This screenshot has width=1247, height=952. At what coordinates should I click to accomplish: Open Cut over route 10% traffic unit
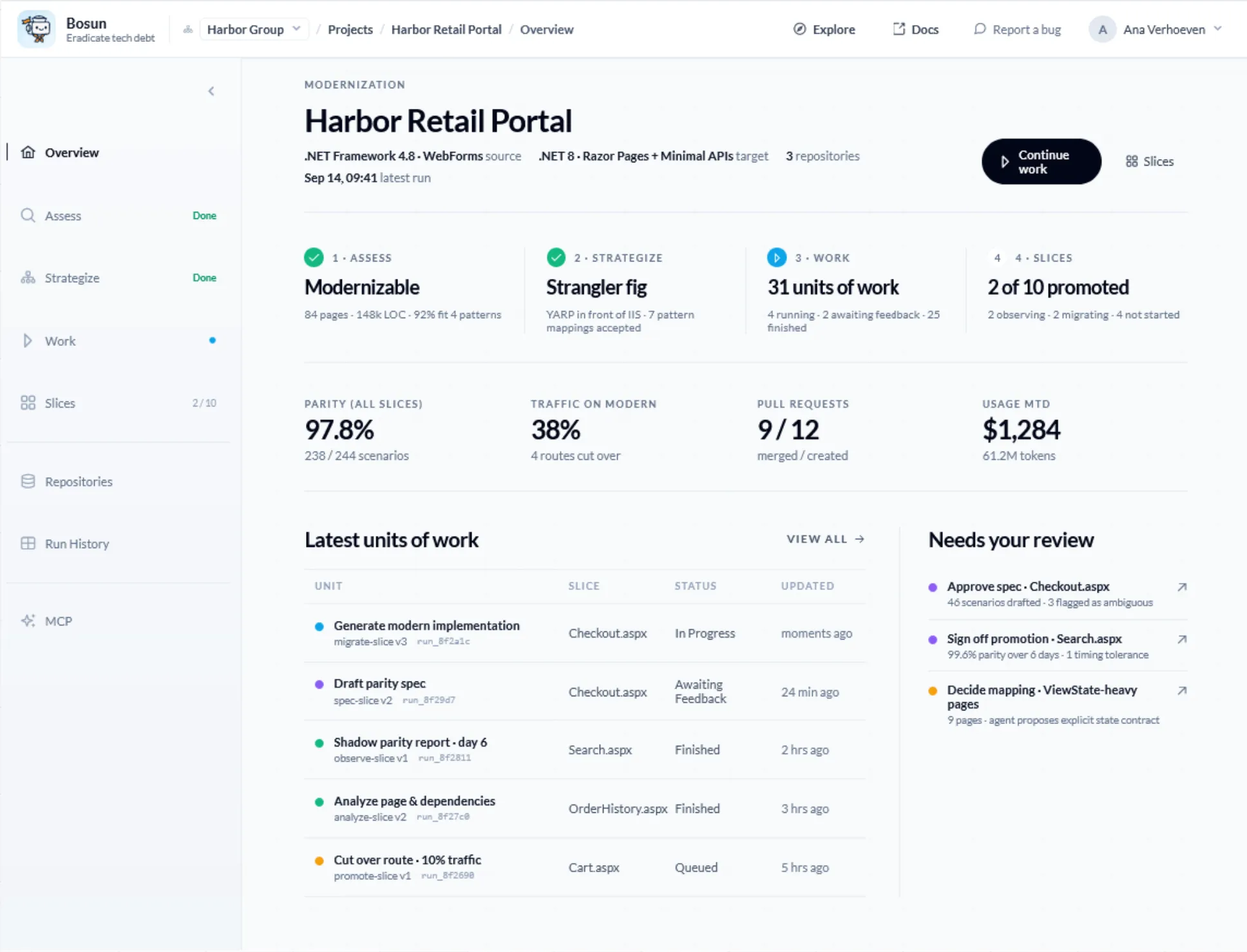pyautogui.click(x=585, y=867)
